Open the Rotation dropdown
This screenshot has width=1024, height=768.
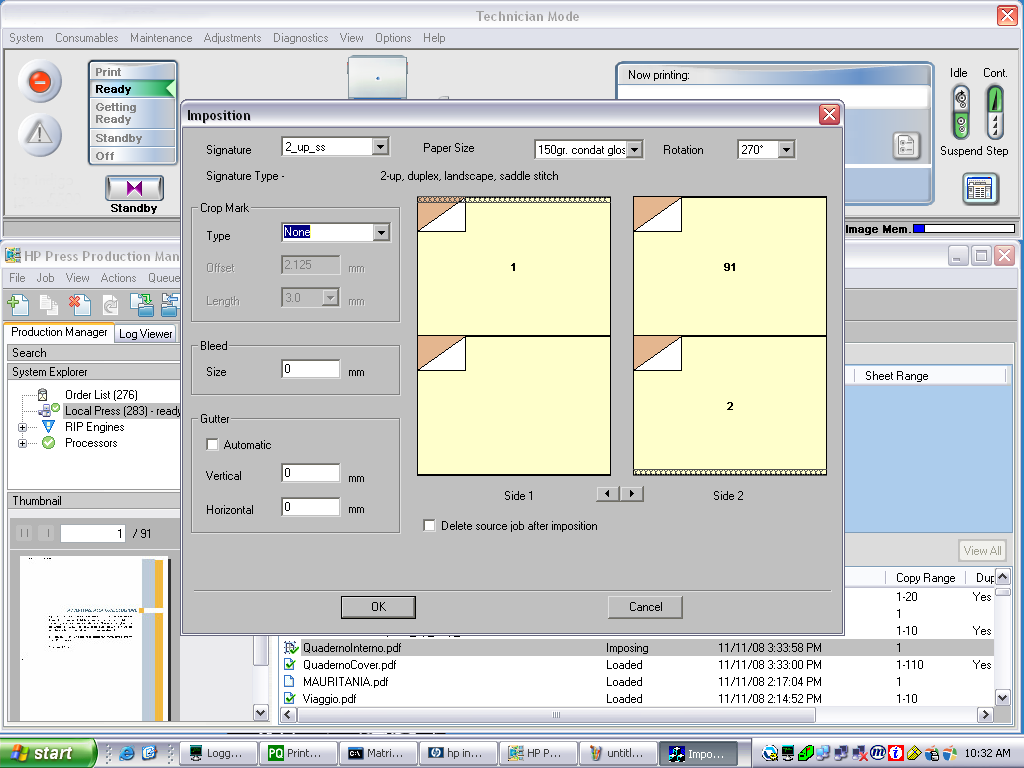786,150
